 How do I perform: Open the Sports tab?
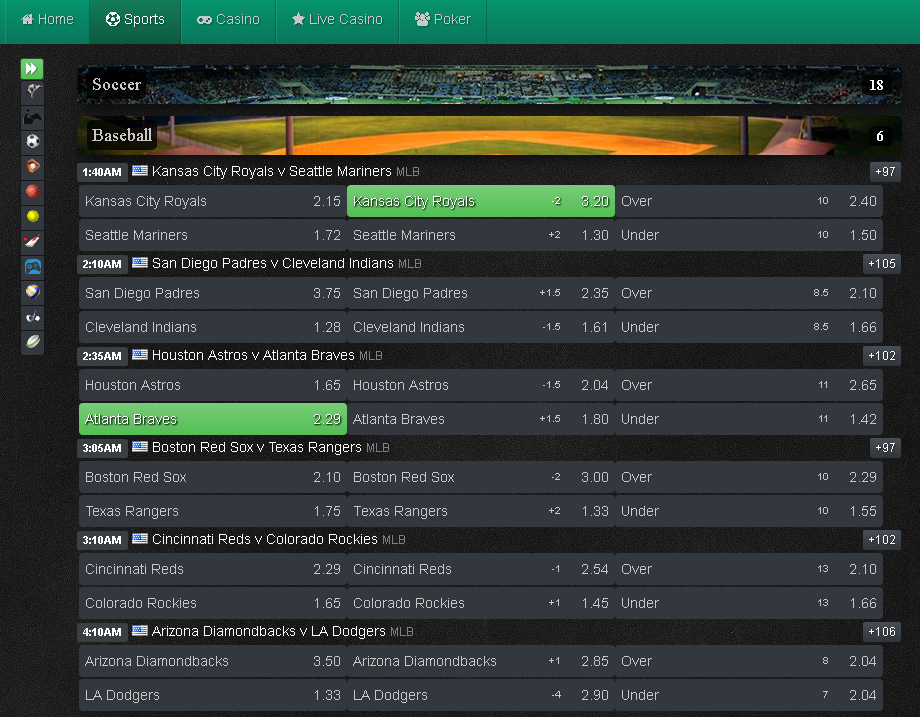[x=135, y=19]
